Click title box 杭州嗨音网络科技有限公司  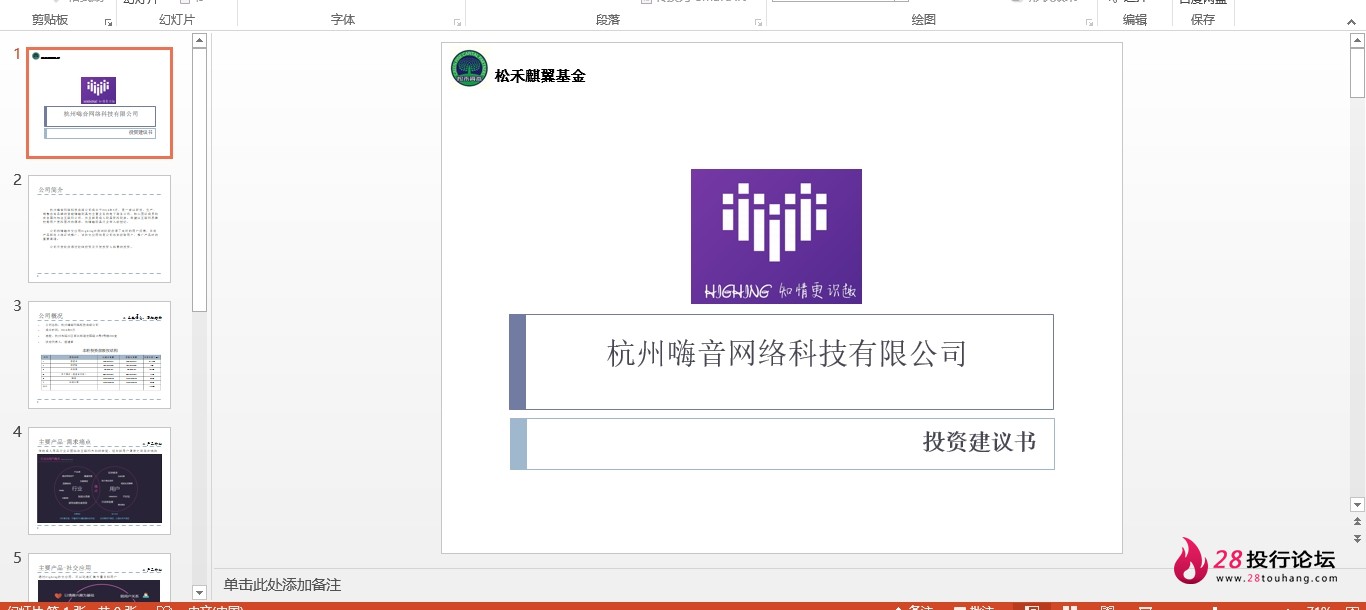tap(781, 362)
